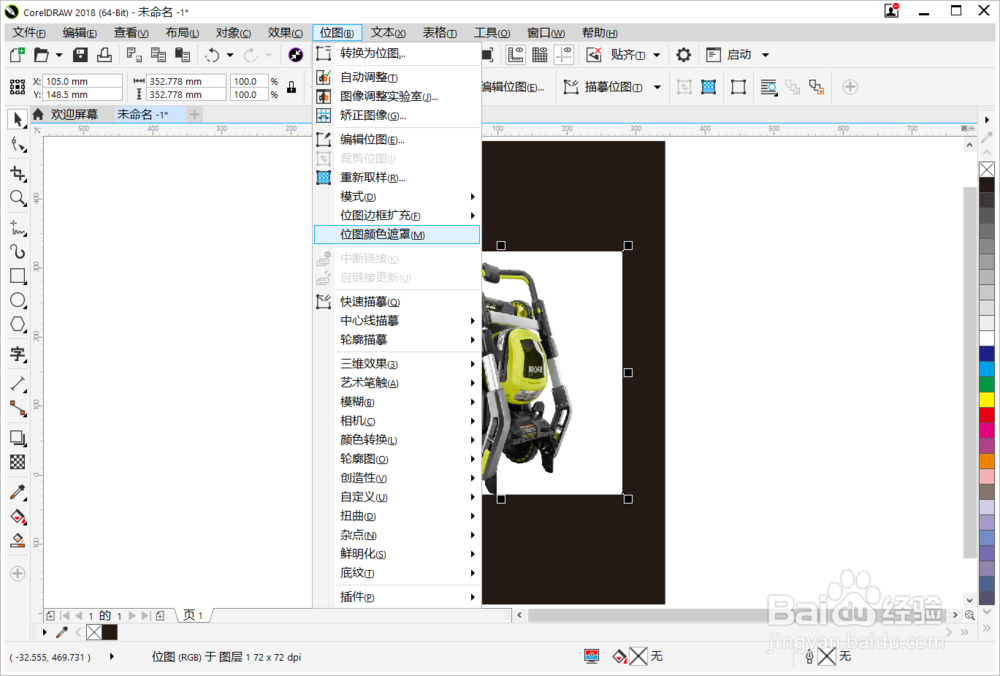
Task: Click the no-color X swatch in palette
Action: pos(987,169)
